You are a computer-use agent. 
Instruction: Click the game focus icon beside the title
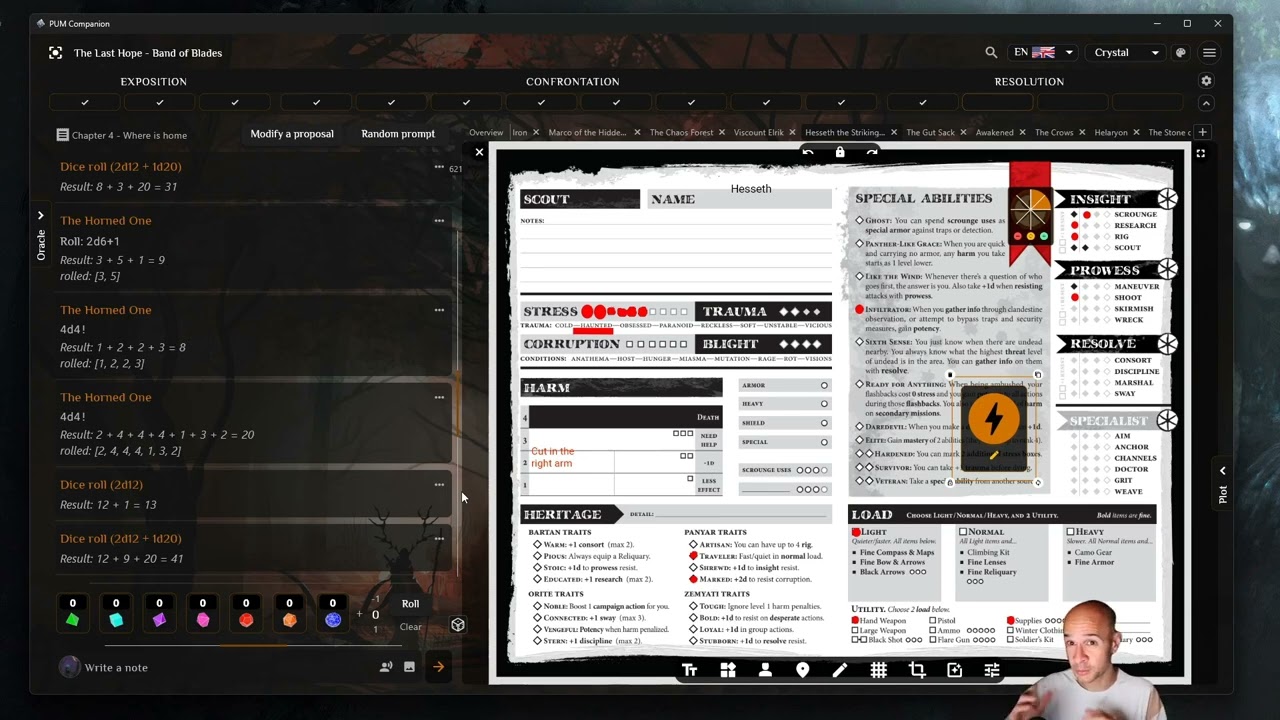(55, 53)
